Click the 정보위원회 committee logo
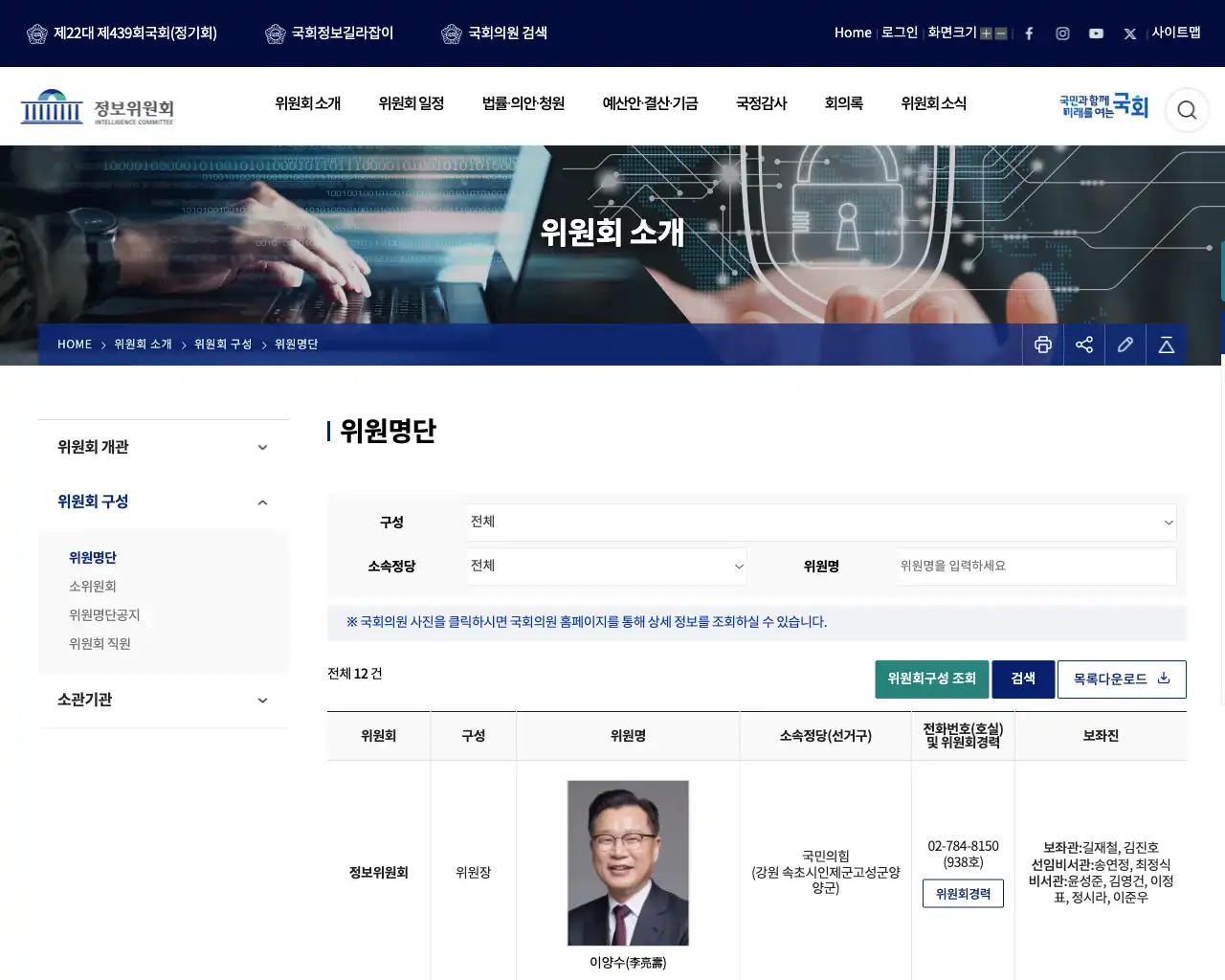 98,107
